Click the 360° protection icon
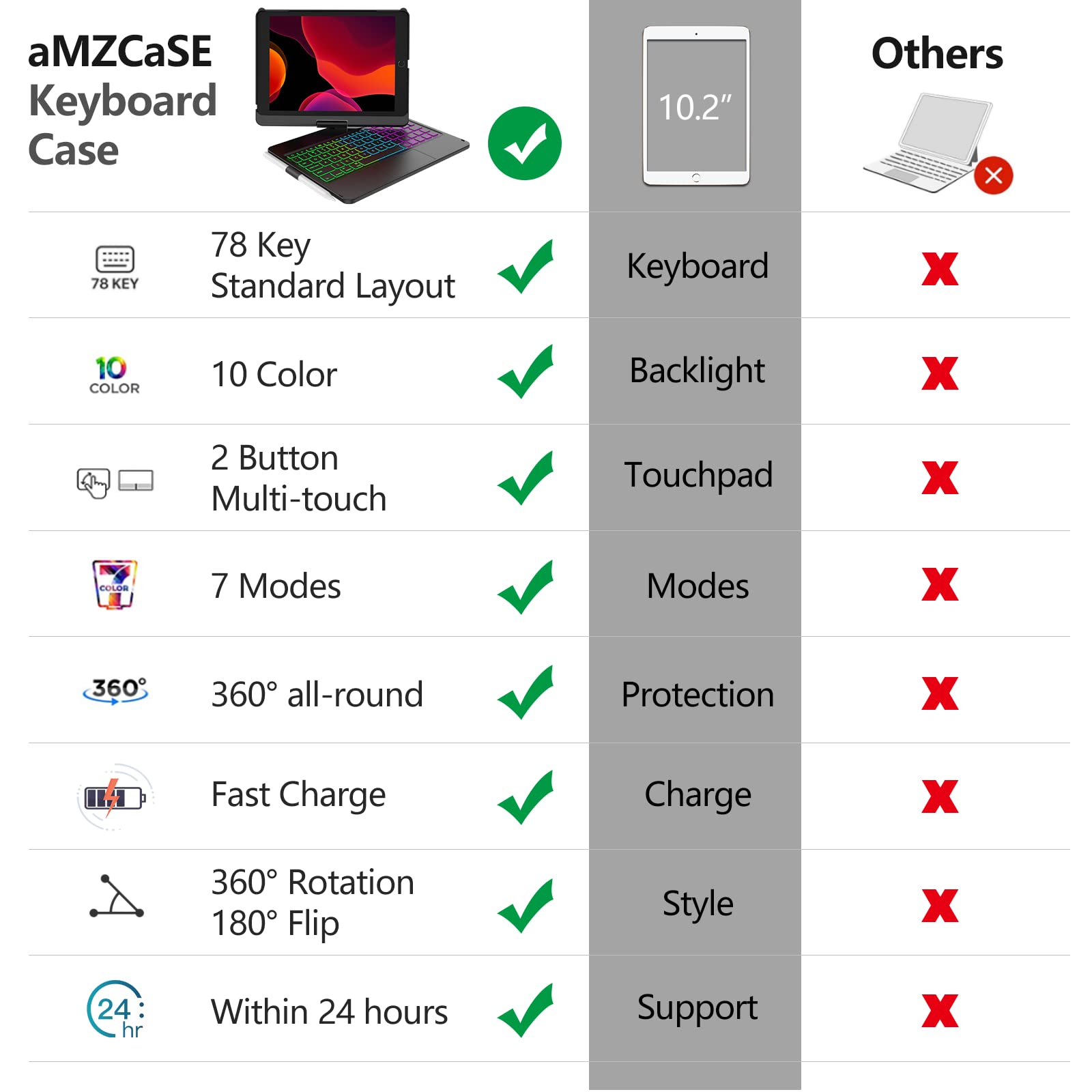 pos(115,691)
